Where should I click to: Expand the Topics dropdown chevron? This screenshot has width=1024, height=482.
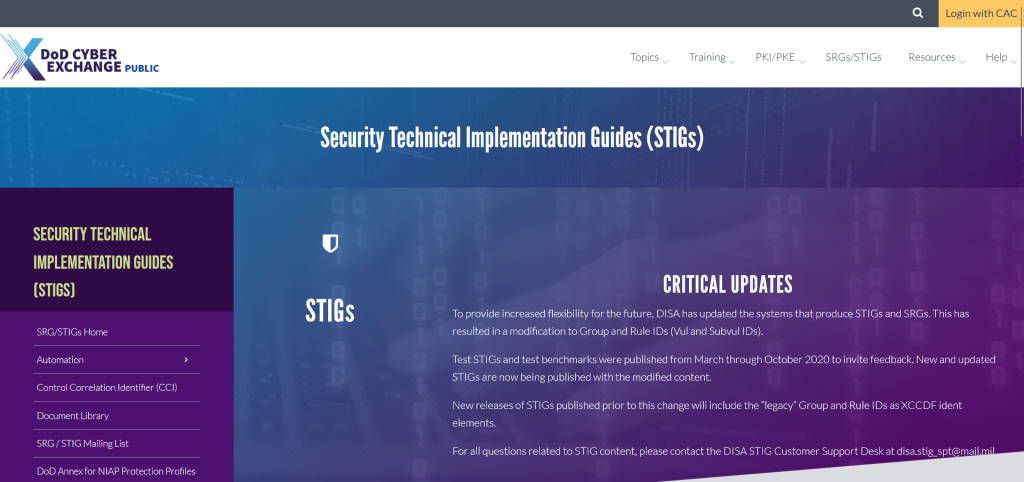pyautogui.click(x=665, y=61)
